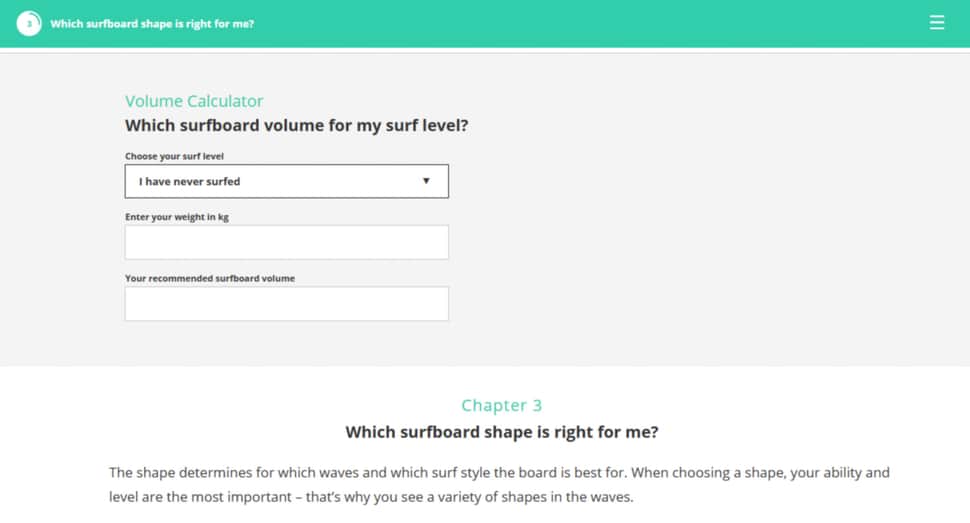The width and height of the screenshot is (970, 523).
Task: Click 'Which surfboard volume for my surf level?' heading
Action: click(x=296, y=125)
